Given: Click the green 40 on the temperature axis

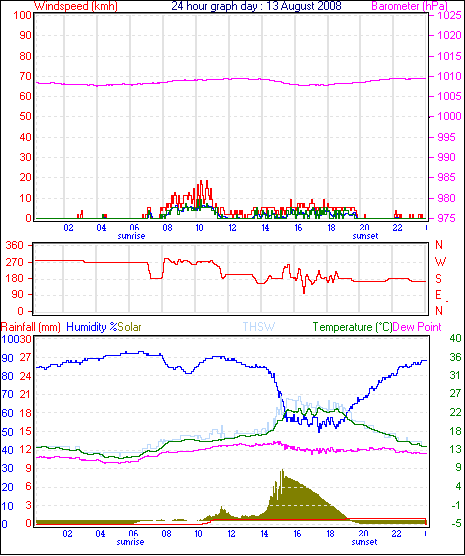Looking at the screenshot, I should [x=455, y=338].
